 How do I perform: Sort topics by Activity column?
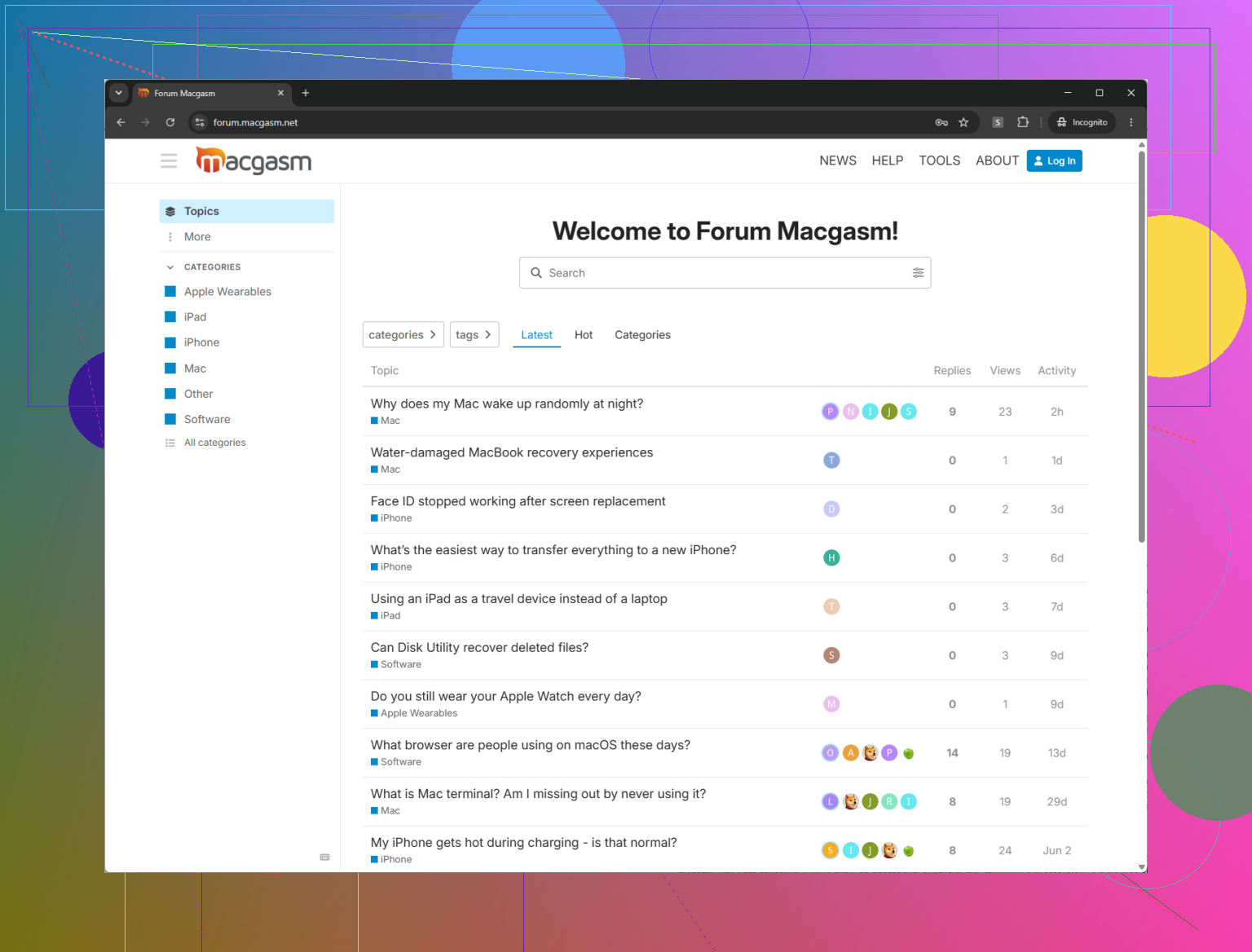point(1056,371)
